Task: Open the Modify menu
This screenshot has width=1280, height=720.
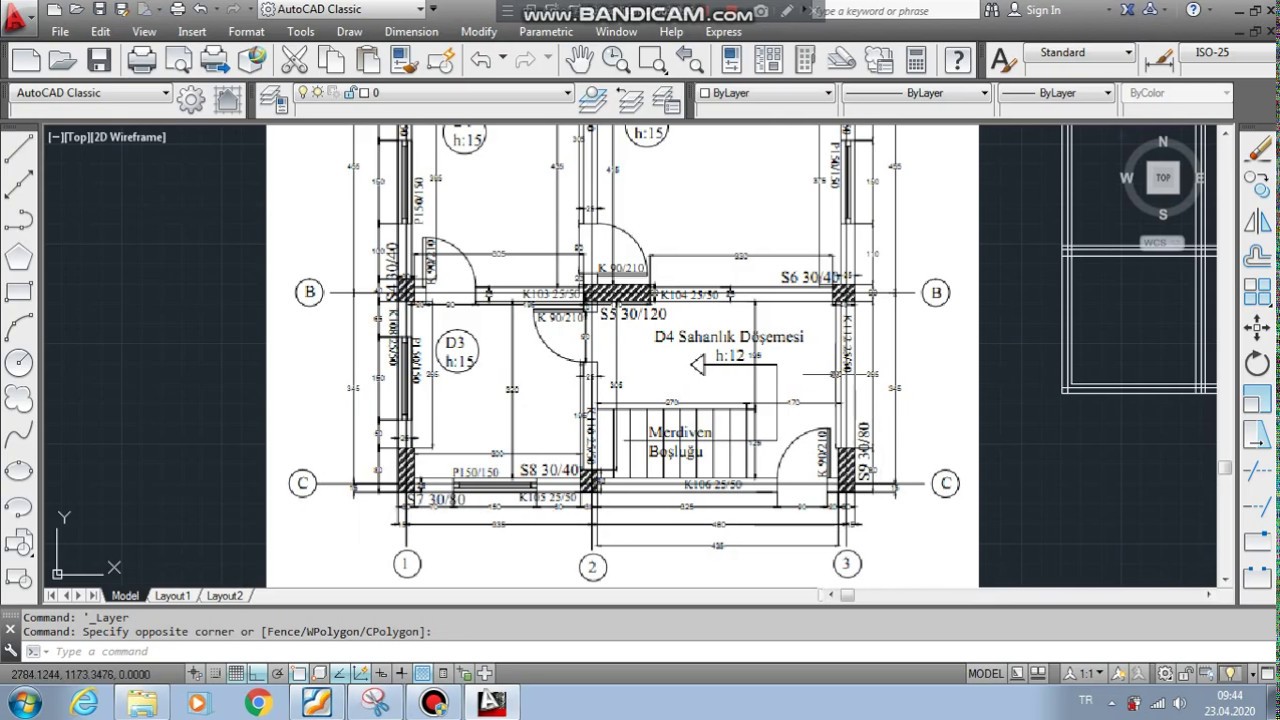Action: coord(478,32)
